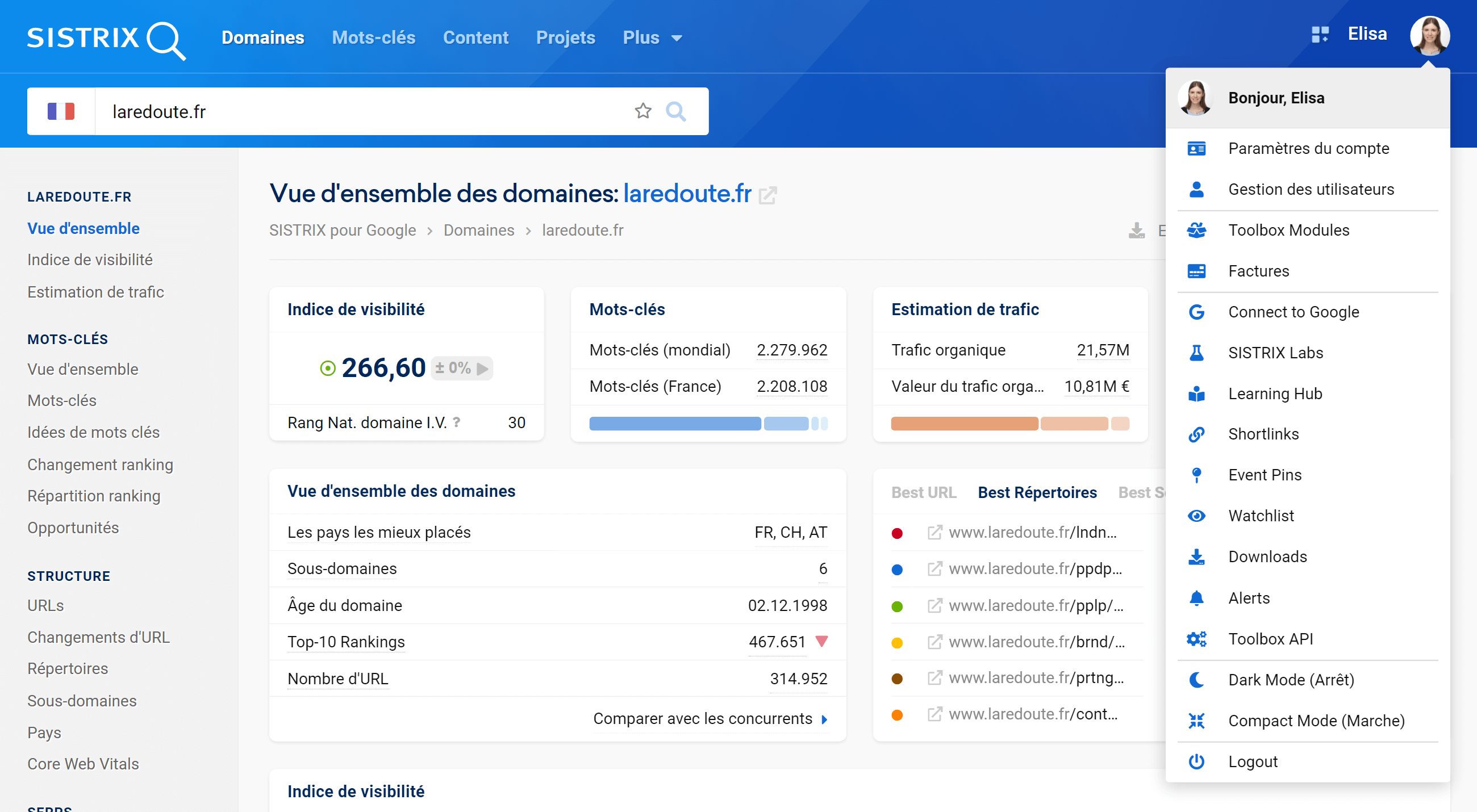Open Idées de mots clés in sidebar
Image resolution: width=1477 pixels, height=812 pixels.
coord(94,432)
